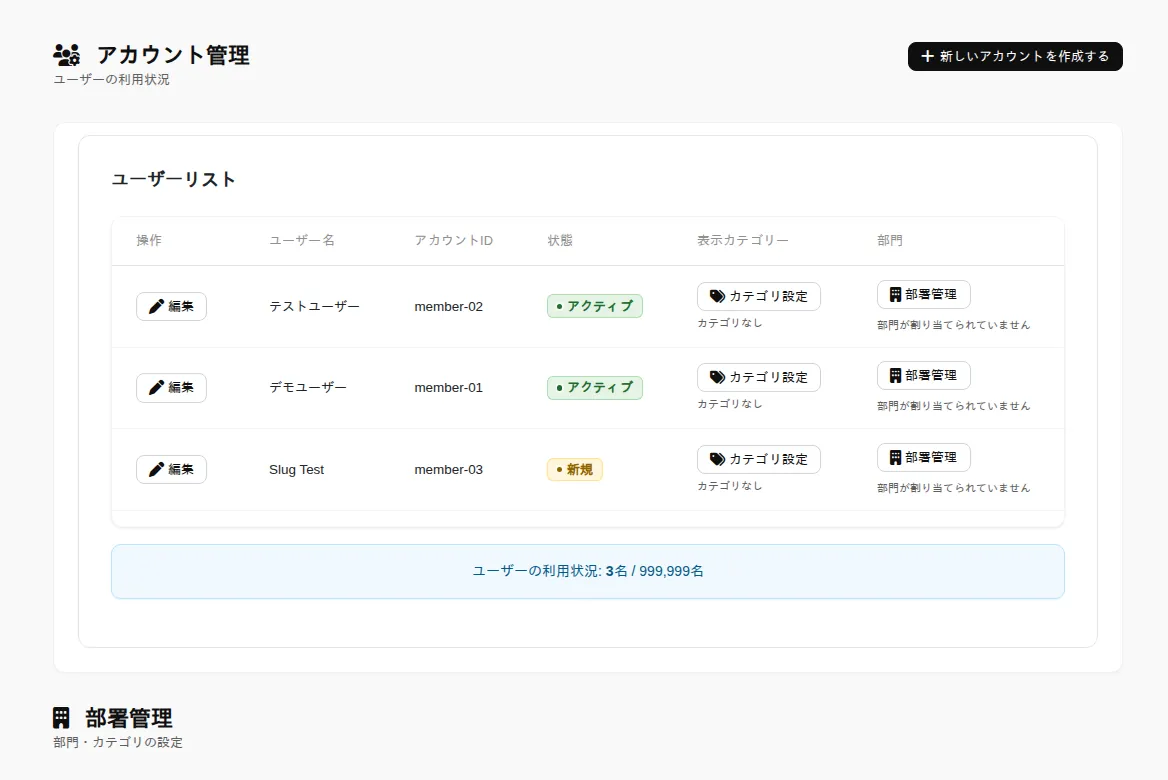Click pencil icon in デモユーザー row
1168x780 pixels.
click(156, 387)
